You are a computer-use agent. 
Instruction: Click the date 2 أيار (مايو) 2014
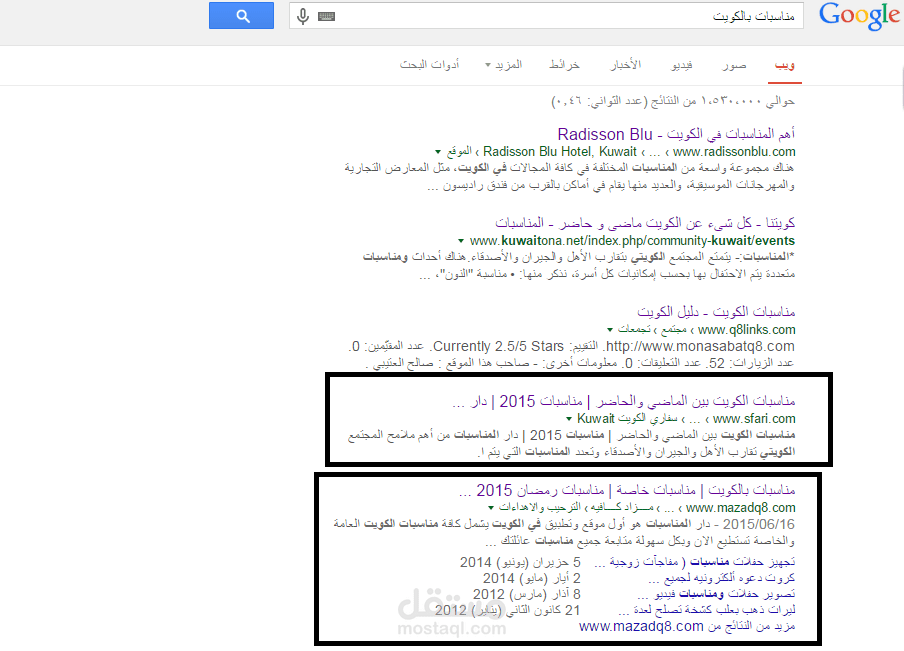pyautogui.click(x=532, y=578)
